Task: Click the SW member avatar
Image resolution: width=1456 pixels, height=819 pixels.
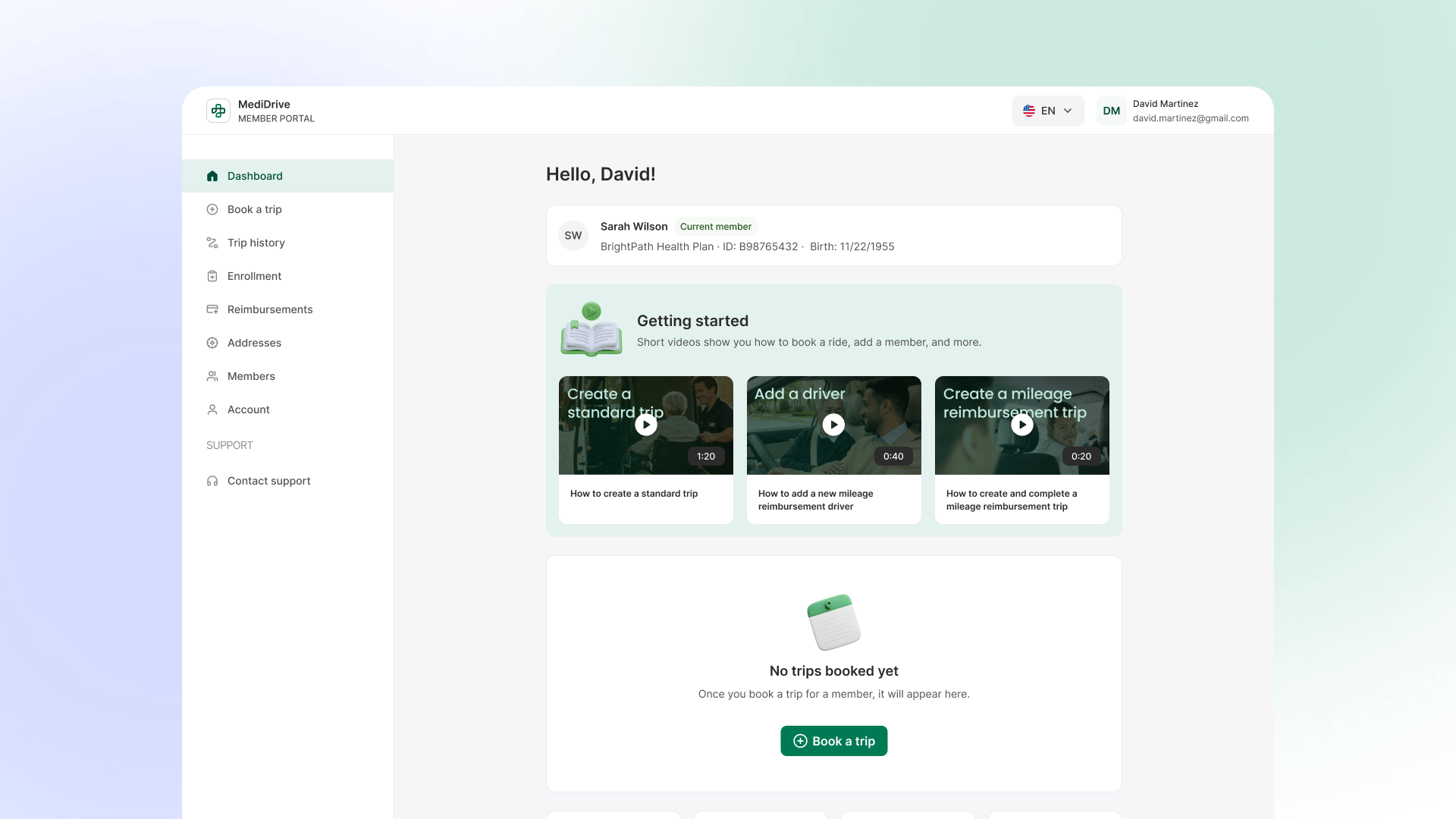Action: pyautogui.click(x=573, y=236)
